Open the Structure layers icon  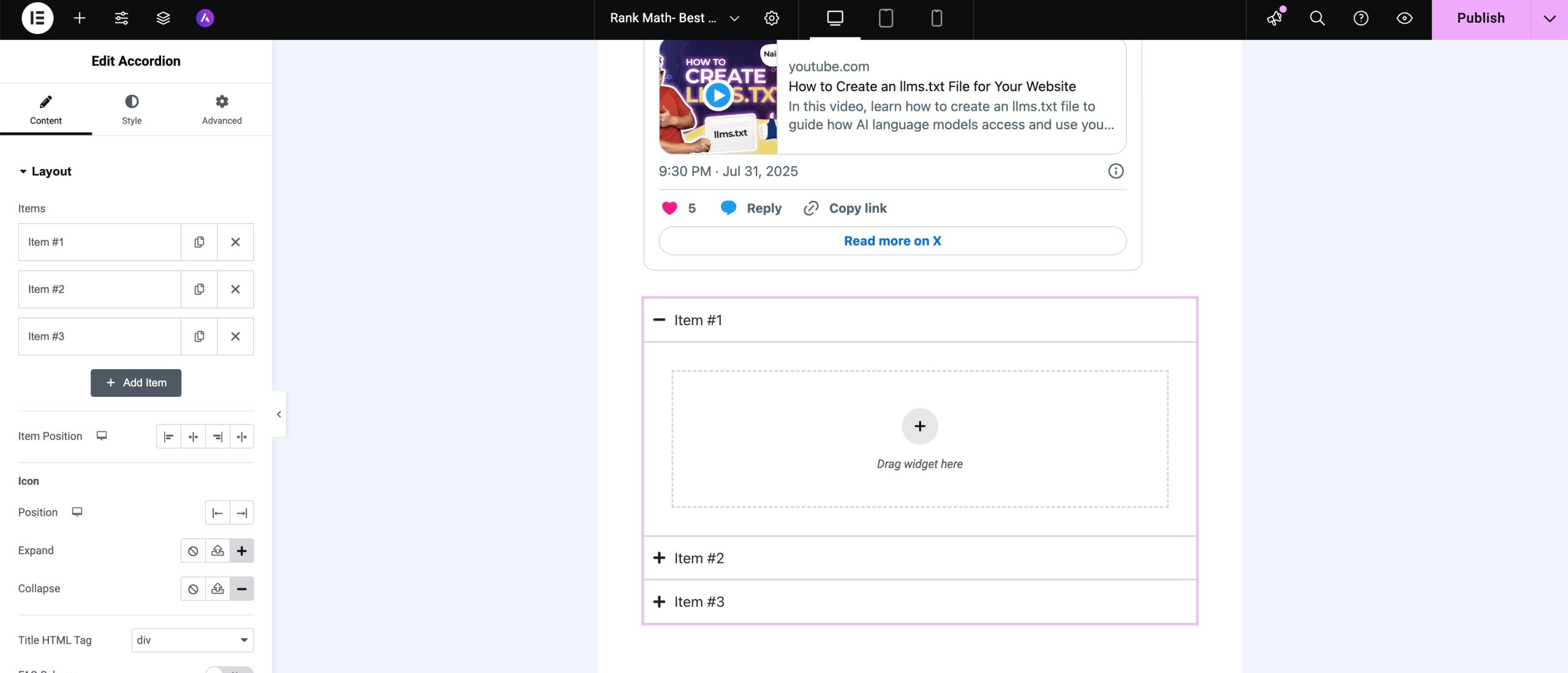tap(163, 18)
